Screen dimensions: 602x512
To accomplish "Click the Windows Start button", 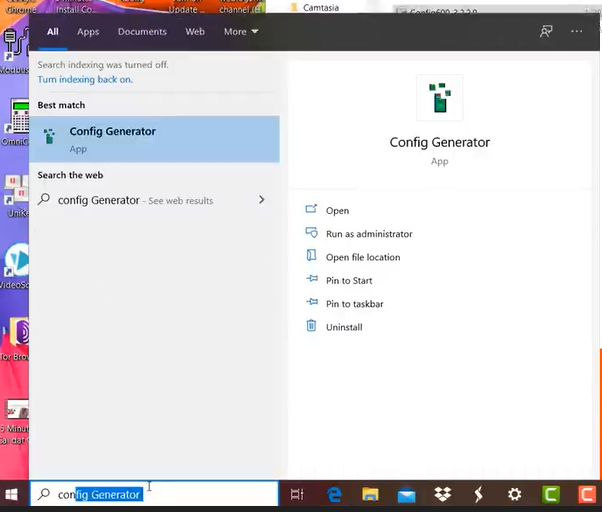I will point(13,494).
